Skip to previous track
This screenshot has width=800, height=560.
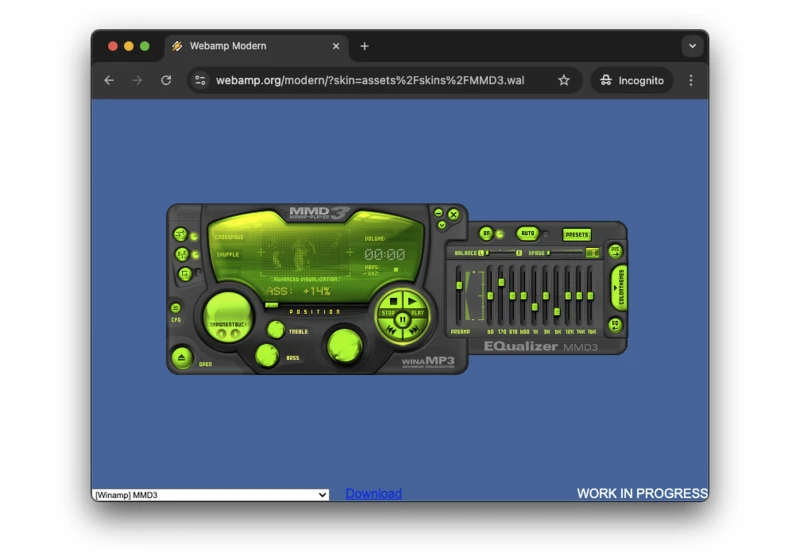[390, 330]
